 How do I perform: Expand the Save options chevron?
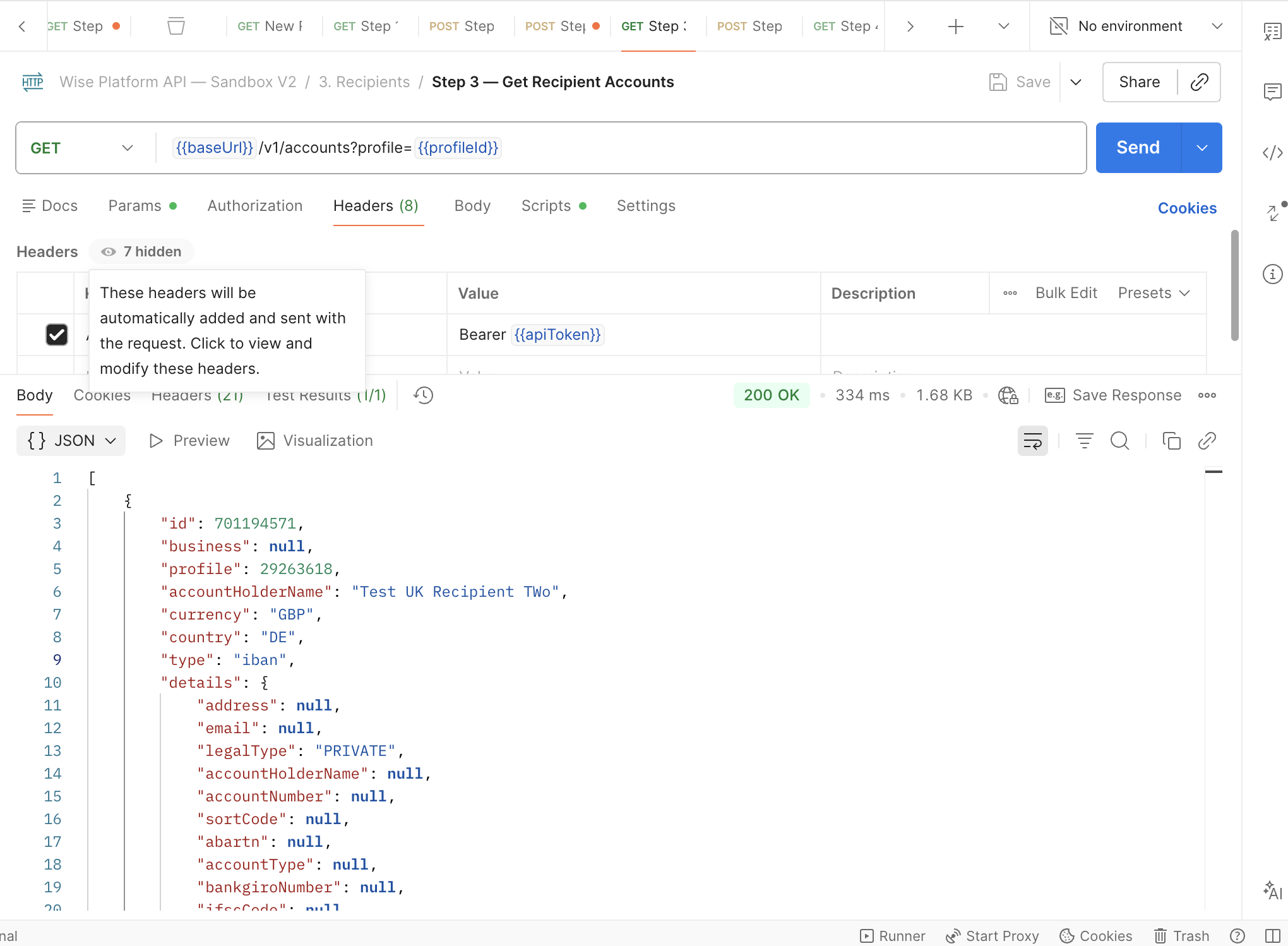click(1076, 82)
